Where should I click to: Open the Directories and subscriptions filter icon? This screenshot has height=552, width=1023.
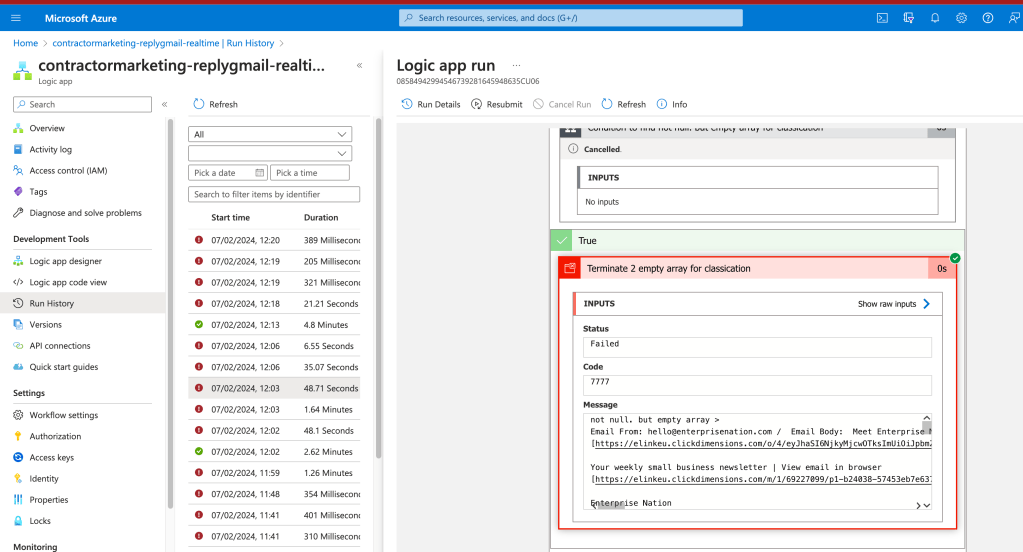point(908,18)
